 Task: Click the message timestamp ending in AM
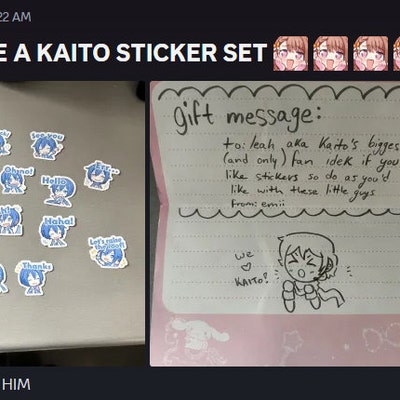15,17
